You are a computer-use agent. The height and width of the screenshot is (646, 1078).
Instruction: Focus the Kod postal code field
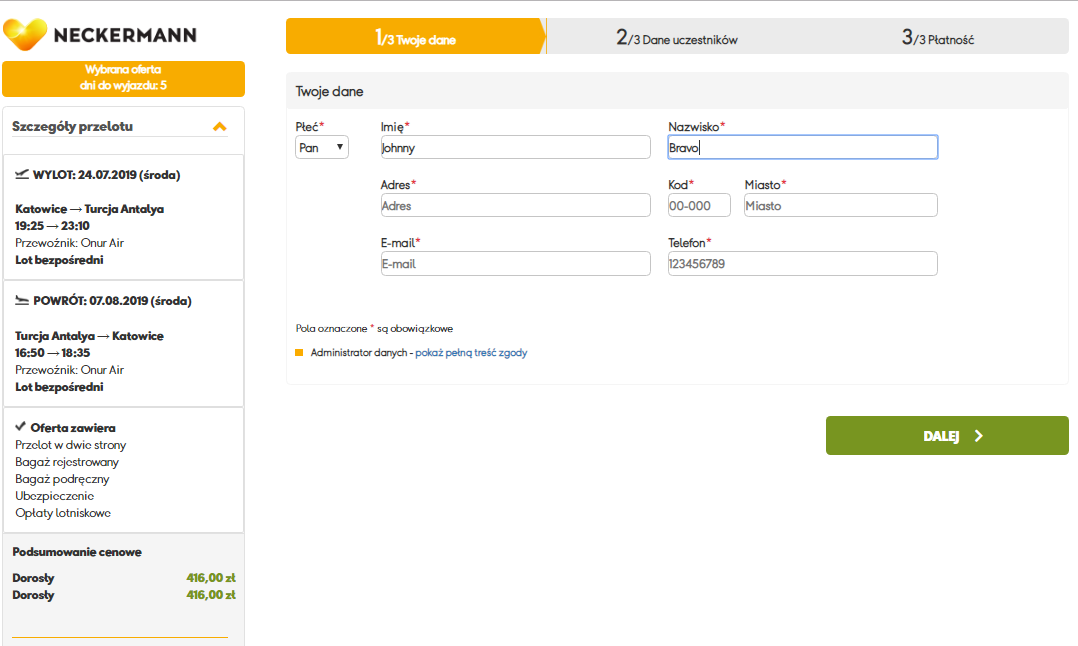pyautogui.click(x=699, y=205)
